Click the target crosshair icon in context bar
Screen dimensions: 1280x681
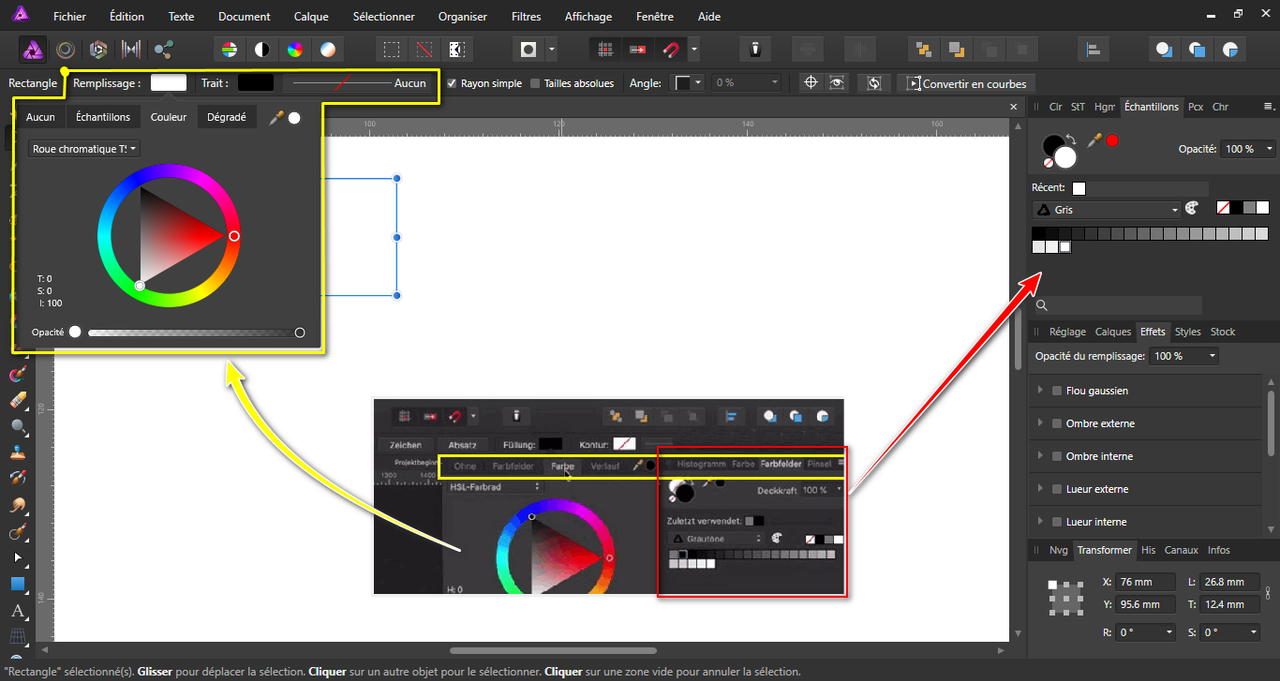pyautogui.click(x=811, y=83)
